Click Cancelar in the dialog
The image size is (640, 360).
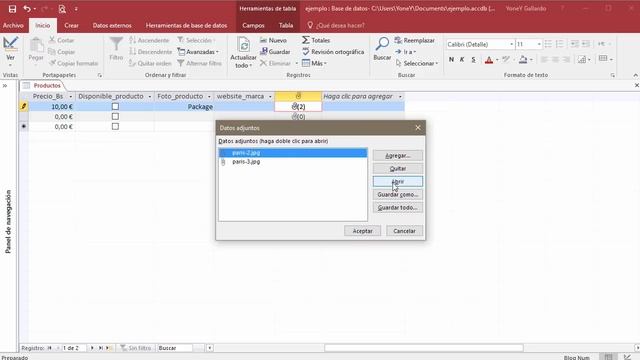tap(404, 231)
